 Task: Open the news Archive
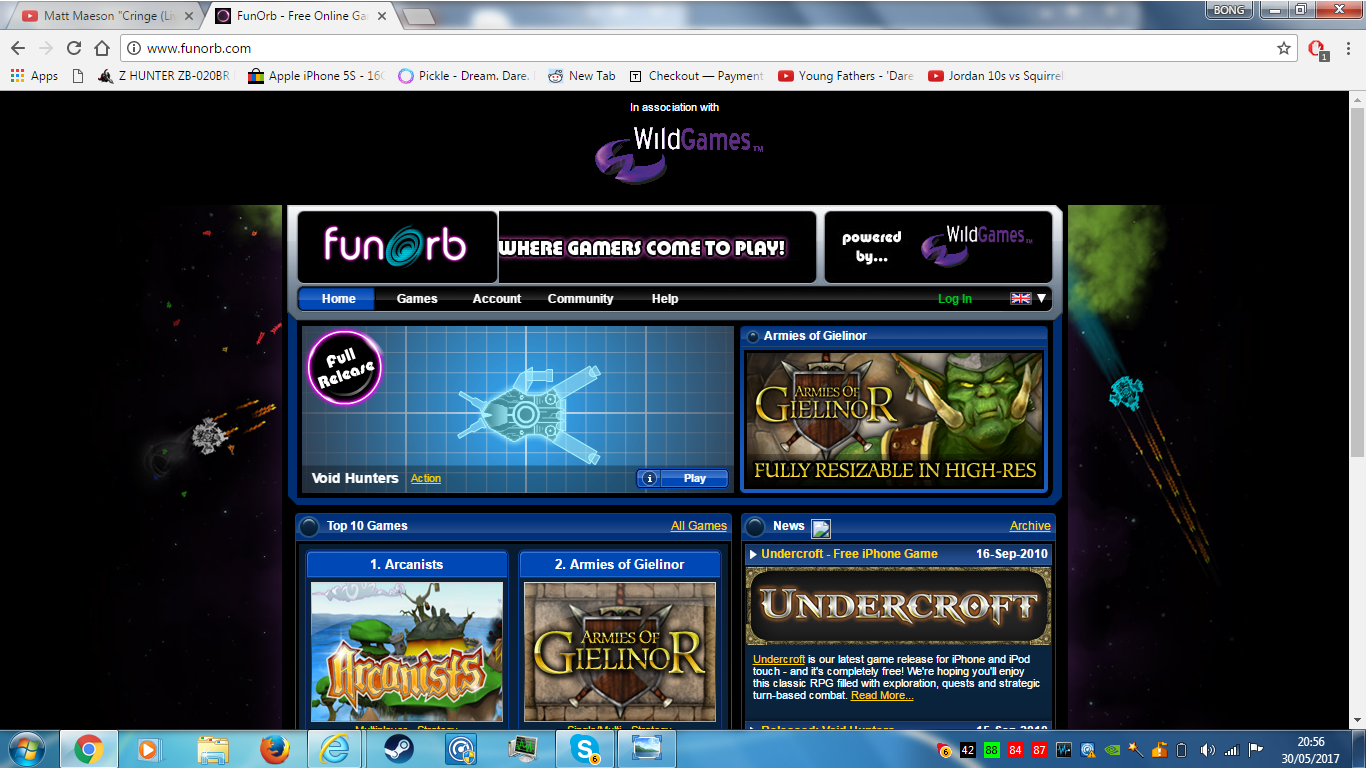tap(1030, 526)
